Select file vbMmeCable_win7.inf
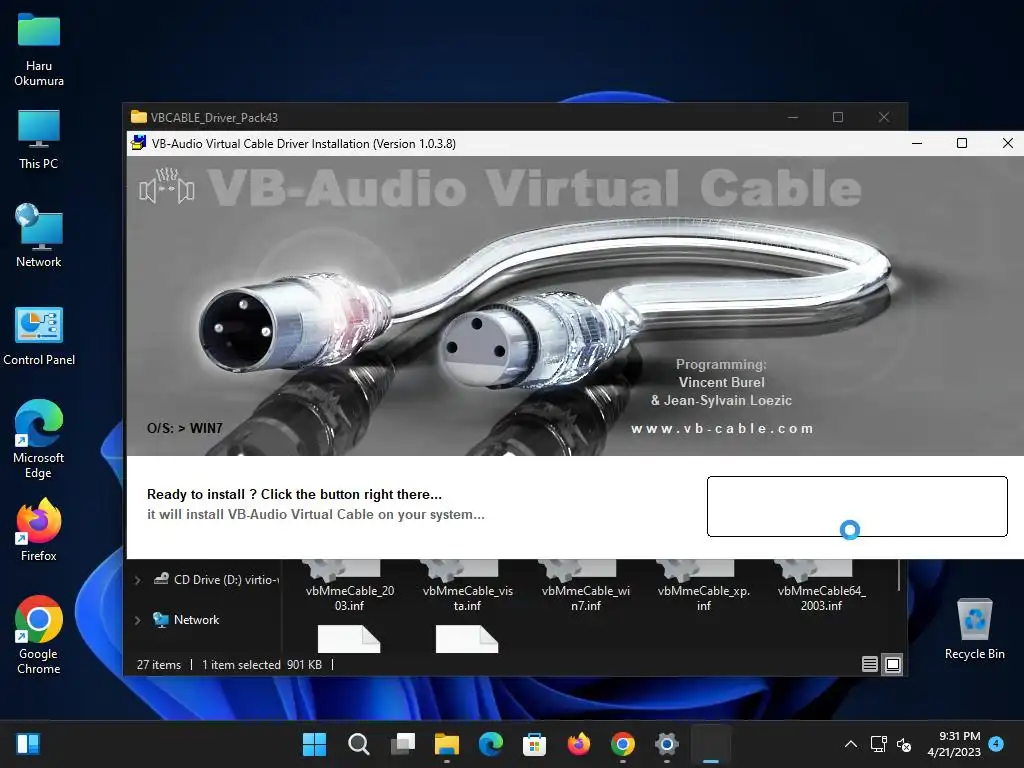1024x768 pixels. 586,586
